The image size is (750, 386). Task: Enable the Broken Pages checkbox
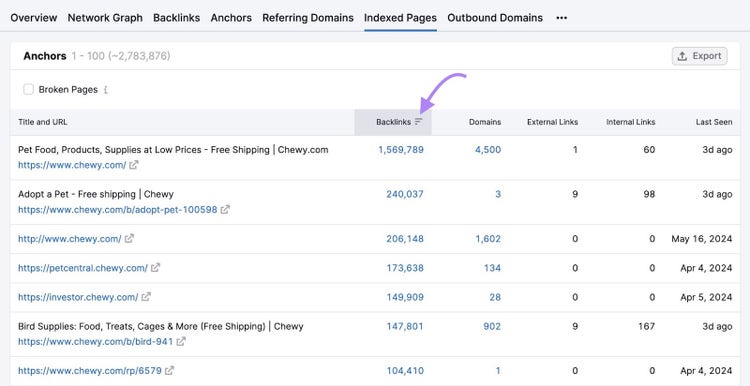(29, 89)
